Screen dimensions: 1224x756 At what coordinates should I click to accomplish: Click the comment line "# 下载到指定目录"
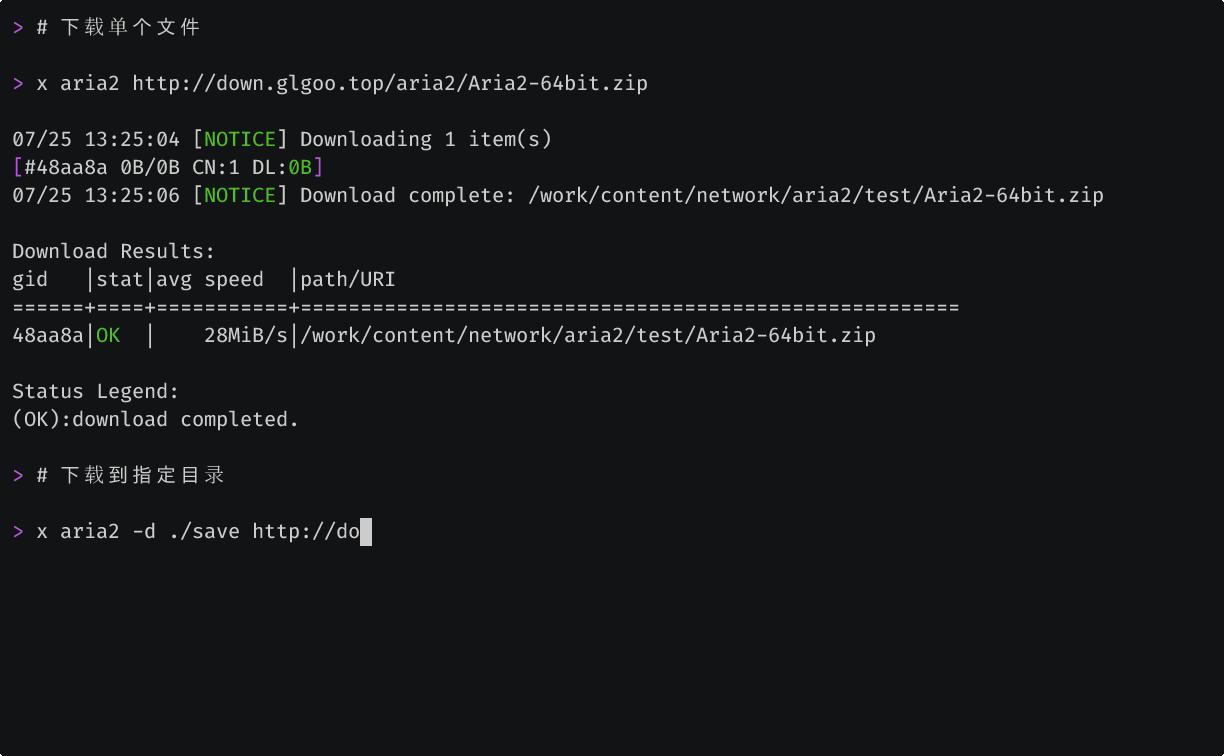(130, 475)
